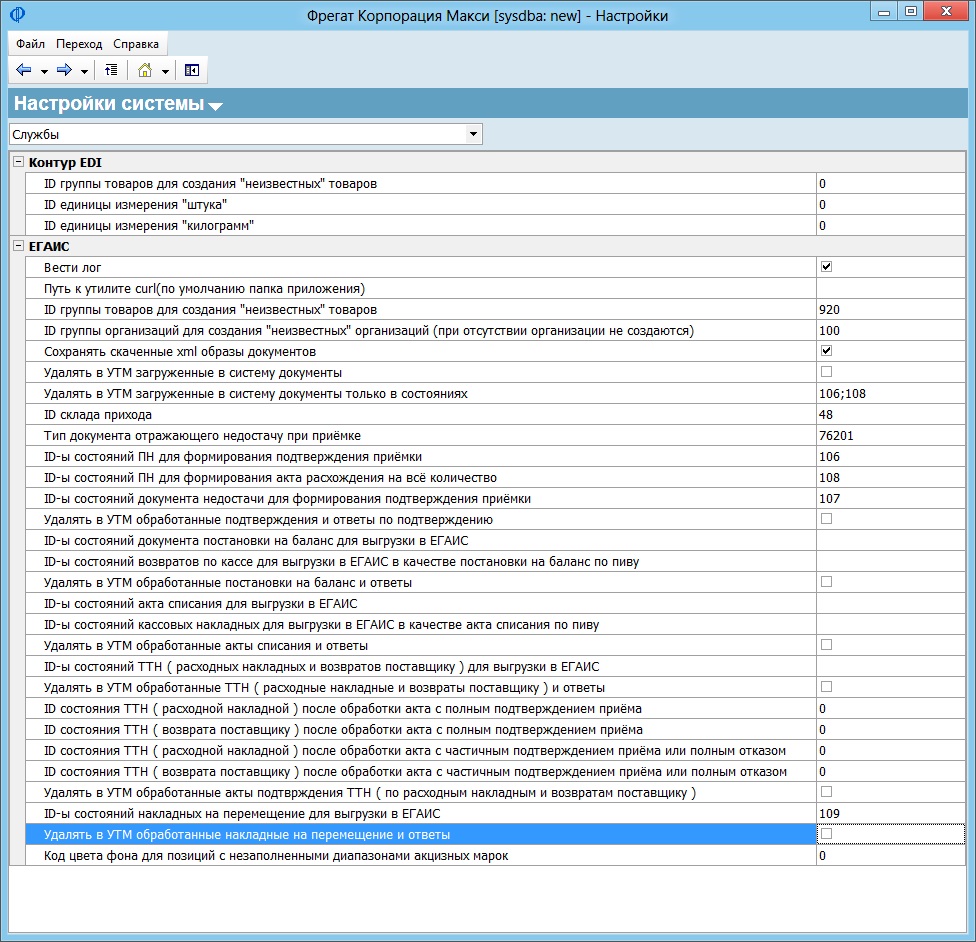This screenshot has height=942, width=976.
Task: Click value 107 for недостачи document states
Action: [x=891, y=498]
